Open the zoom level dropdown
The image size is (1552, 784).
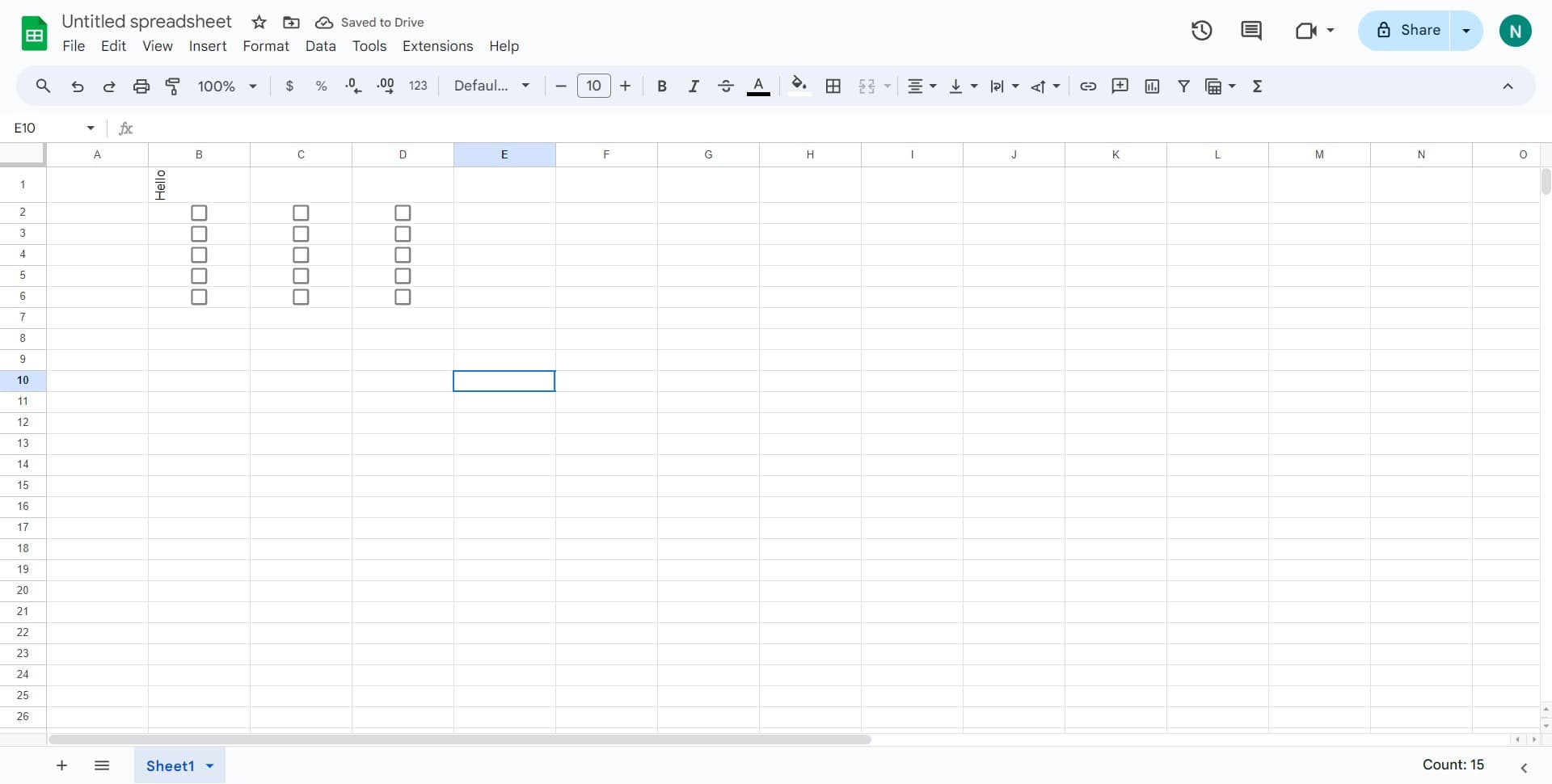pos(226,86)
